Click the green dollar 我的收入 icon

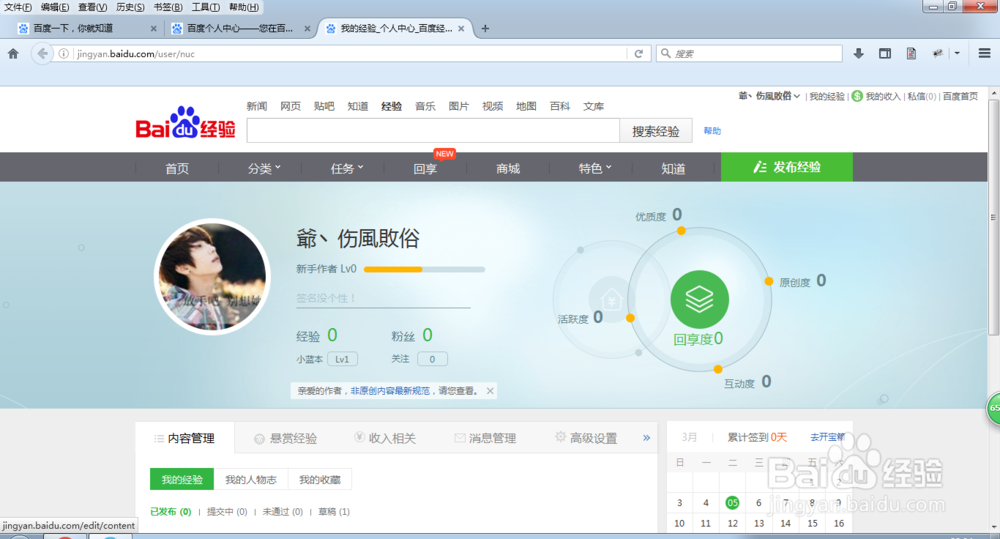pyautogui.click(x=857, y=96)
